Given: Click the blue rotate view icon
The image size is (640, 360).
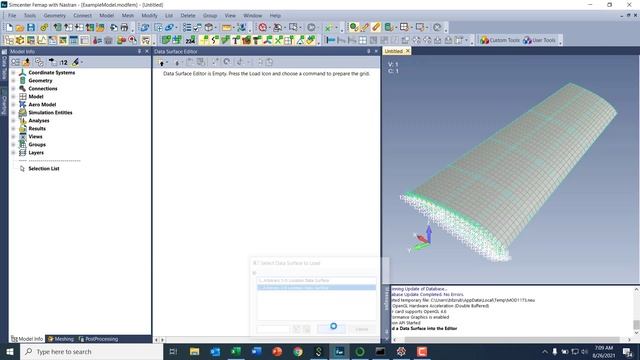Looking at the screenshot, I should pos(144,27).
